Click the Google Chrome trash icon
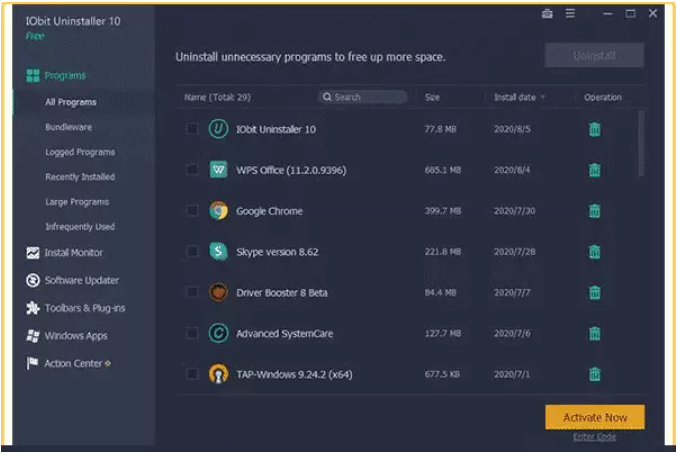The width and height of the screenshot is (678, 457). (595, 211)
